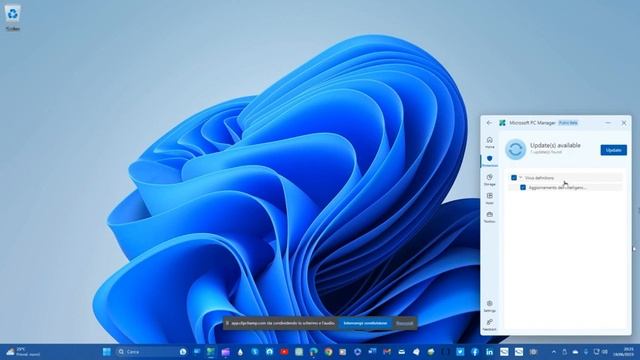
Task: Open YouTube from the taskbar
Action: tap(284, 351)
